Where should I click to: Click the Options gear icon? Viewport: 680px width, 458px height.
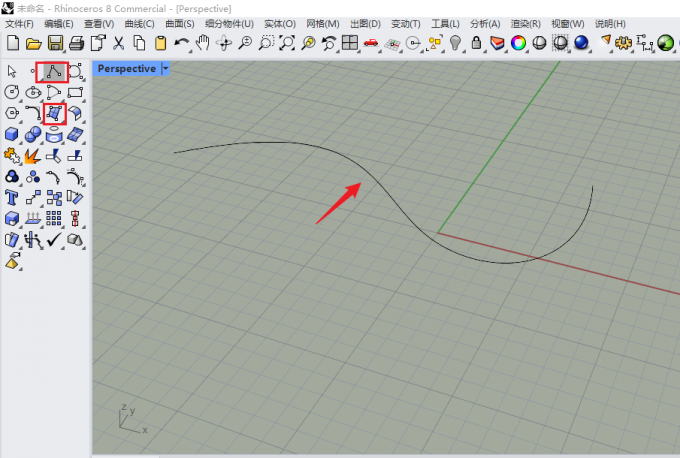(x=624, y=43)
